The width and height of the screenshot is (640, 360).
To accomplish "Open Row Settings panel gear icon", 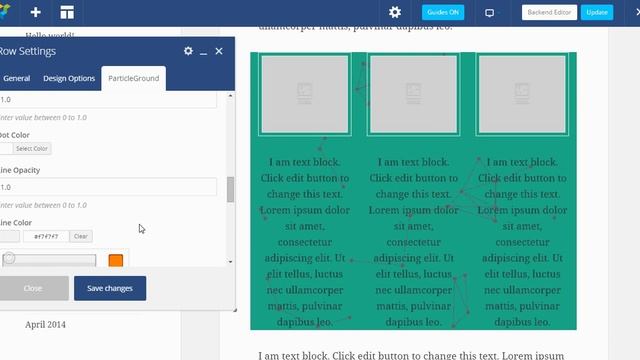I will 188,51.
